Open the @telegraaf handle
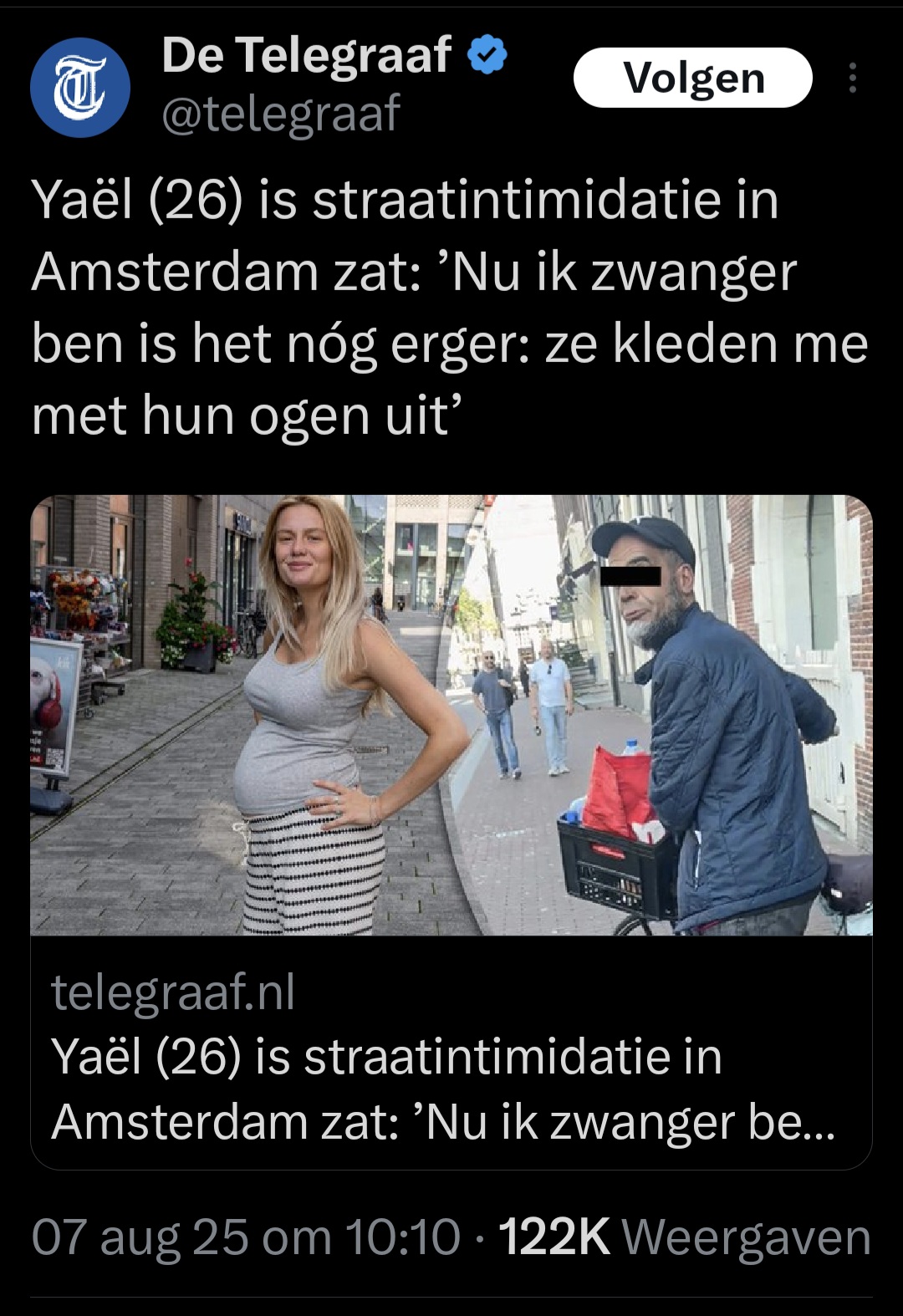 [281, 113]
